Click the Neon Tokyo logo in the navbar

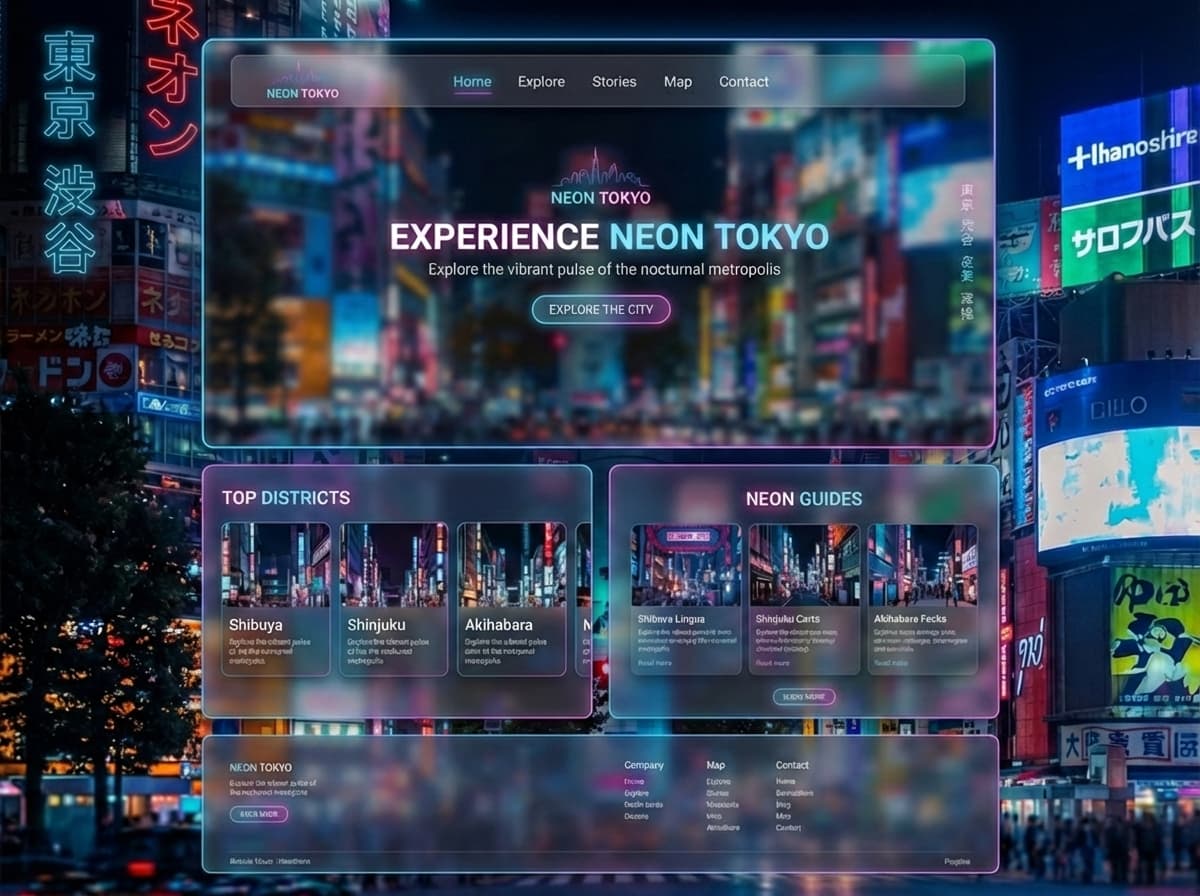(x=302, y=84)
